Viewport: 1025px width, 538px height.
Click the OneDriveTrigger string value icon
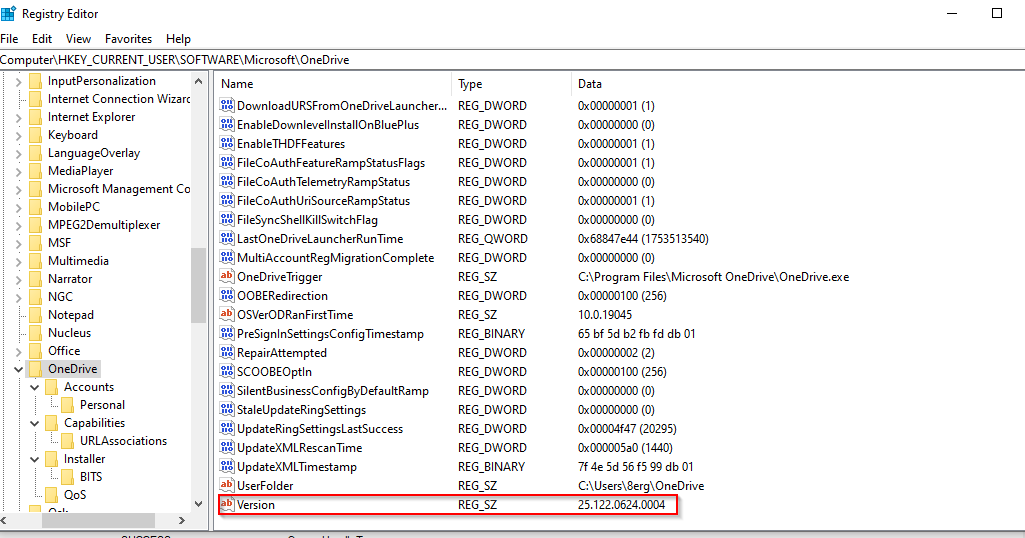point(227,276)
